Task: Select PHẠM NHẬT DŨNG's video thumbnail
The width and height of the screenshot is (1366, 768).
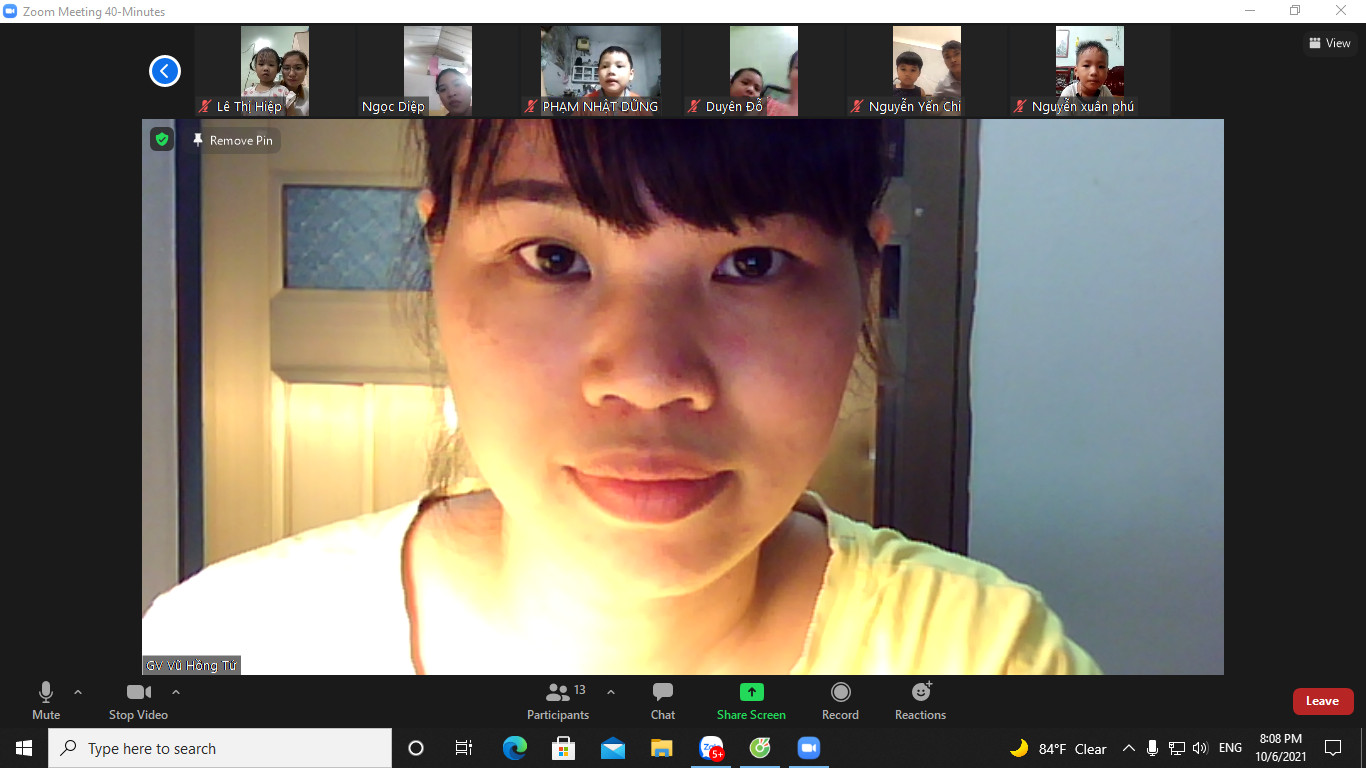Action: coord(600,71)
